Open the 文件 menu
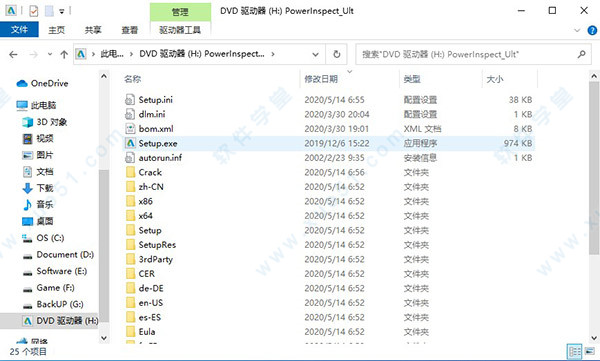The image size is (600, 361). pyautogui.click(x=19, y=29)
